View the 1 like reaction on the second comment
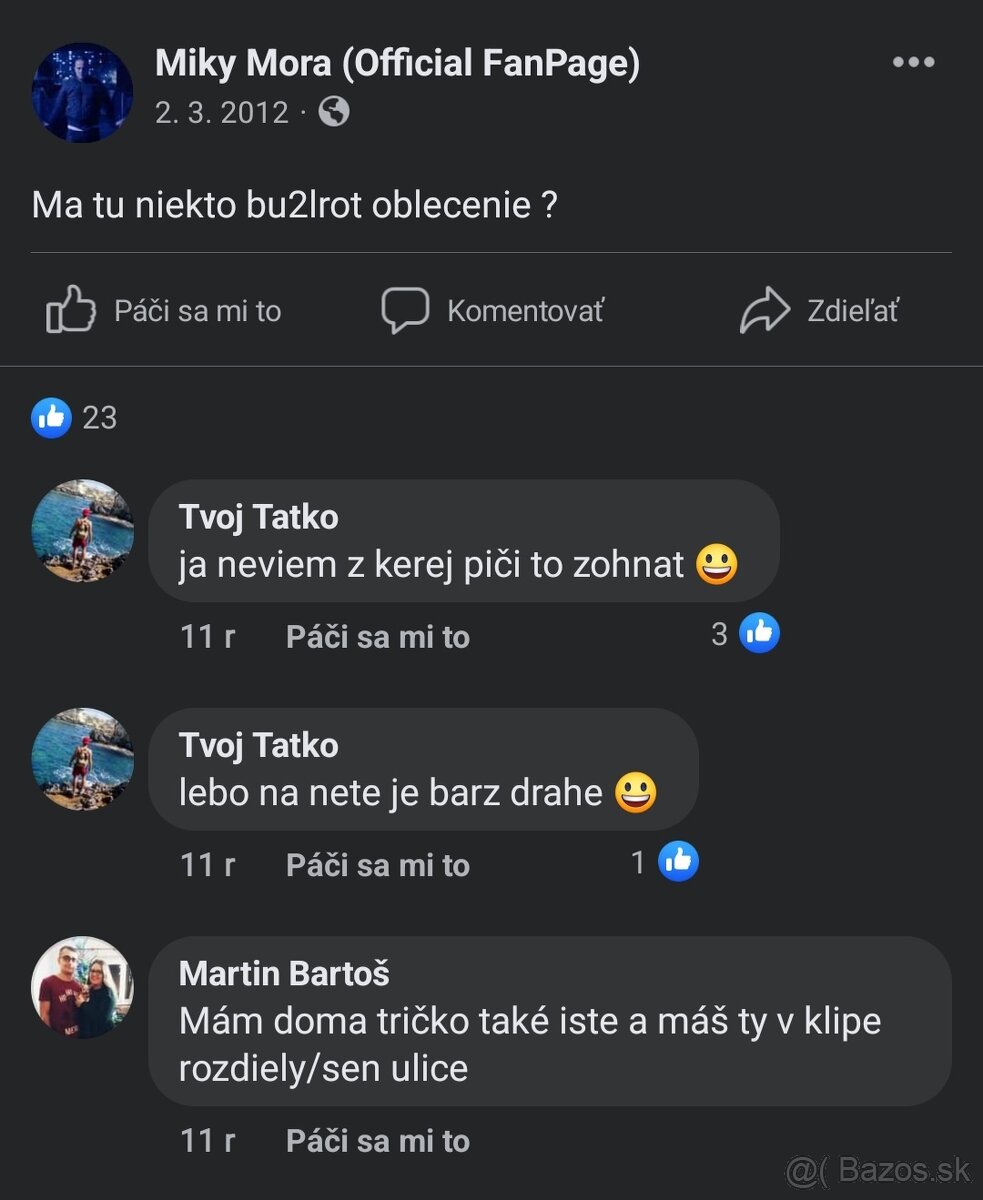Viewport: 983px width, 1200px height. point(677,862)
